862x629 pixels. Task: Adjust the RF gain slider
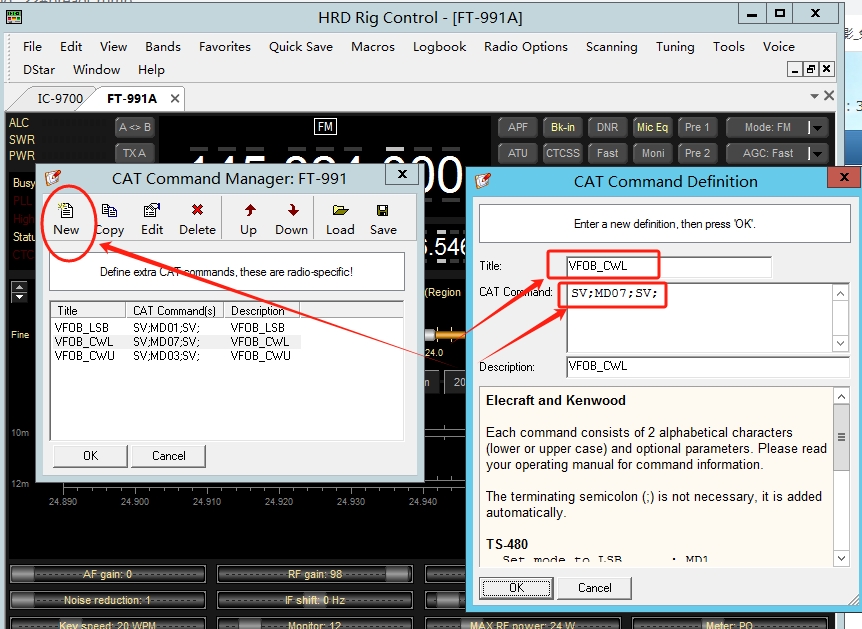pos(314,574)
